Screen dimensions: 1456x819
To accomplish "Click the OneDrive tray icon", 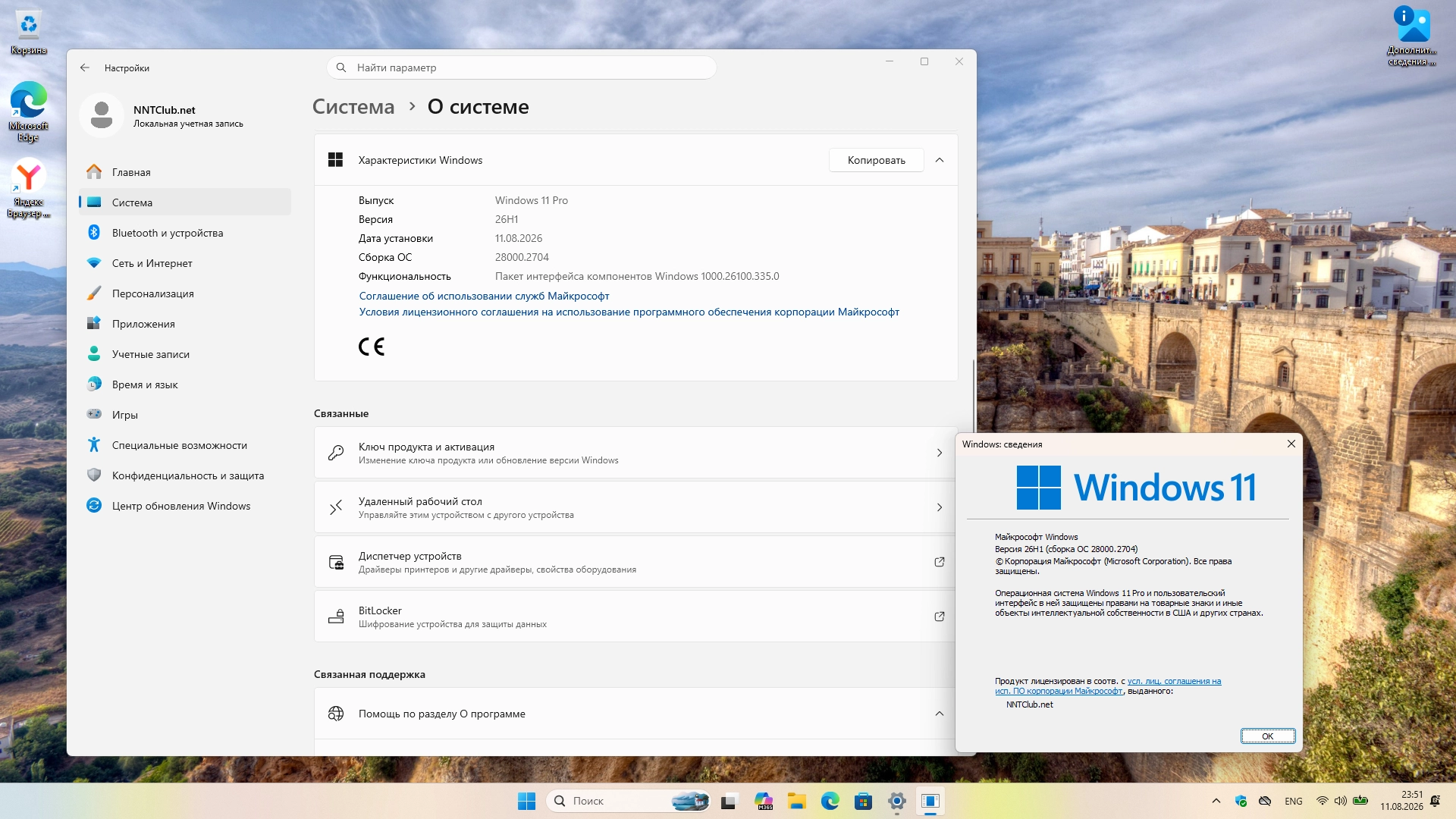I will click(1265, 801).
